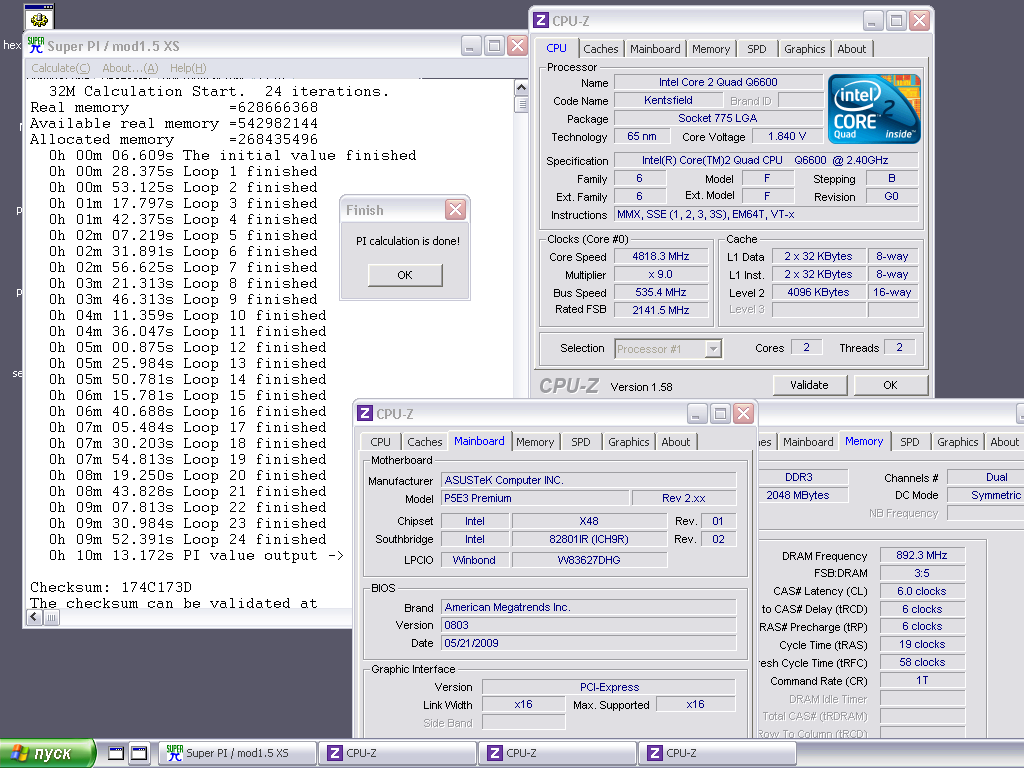This screenshot has width=1024, height=768.
Task: Select the Memory tab in top CPU-Z window
Action: click(711, 49)
